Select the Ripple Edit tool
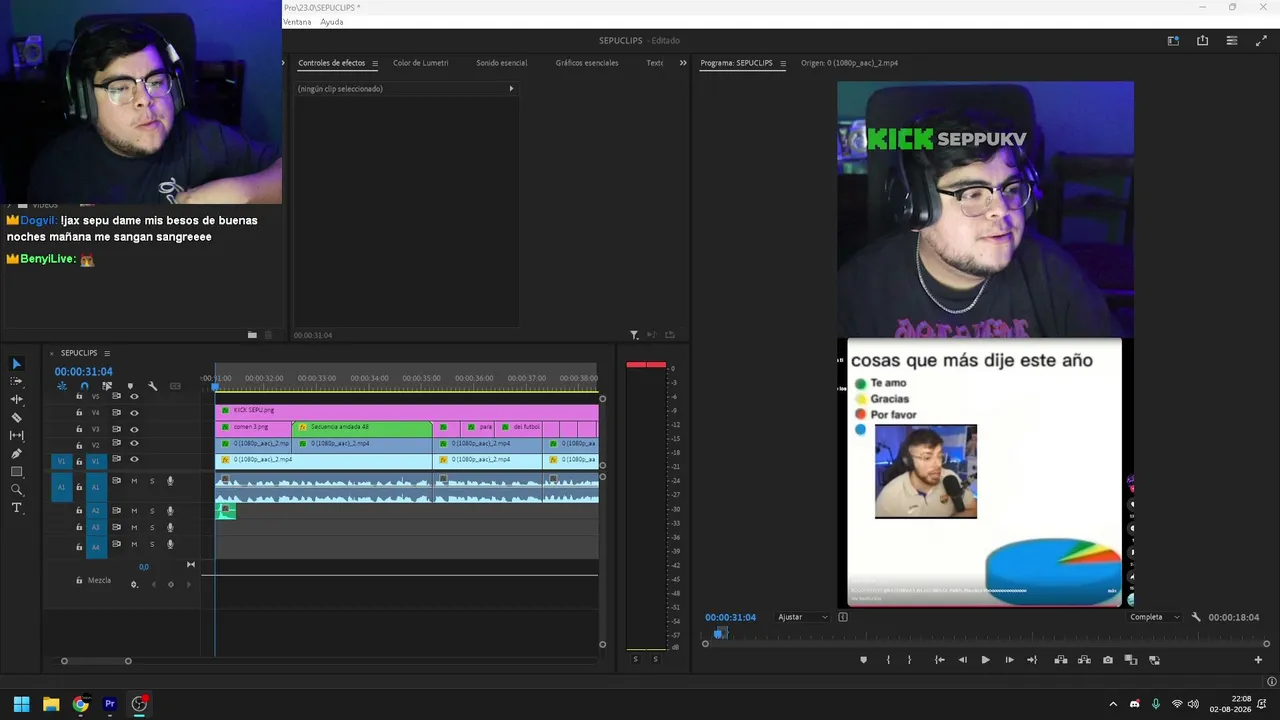This screenshot has width=1280, height=720. point(16,400)
